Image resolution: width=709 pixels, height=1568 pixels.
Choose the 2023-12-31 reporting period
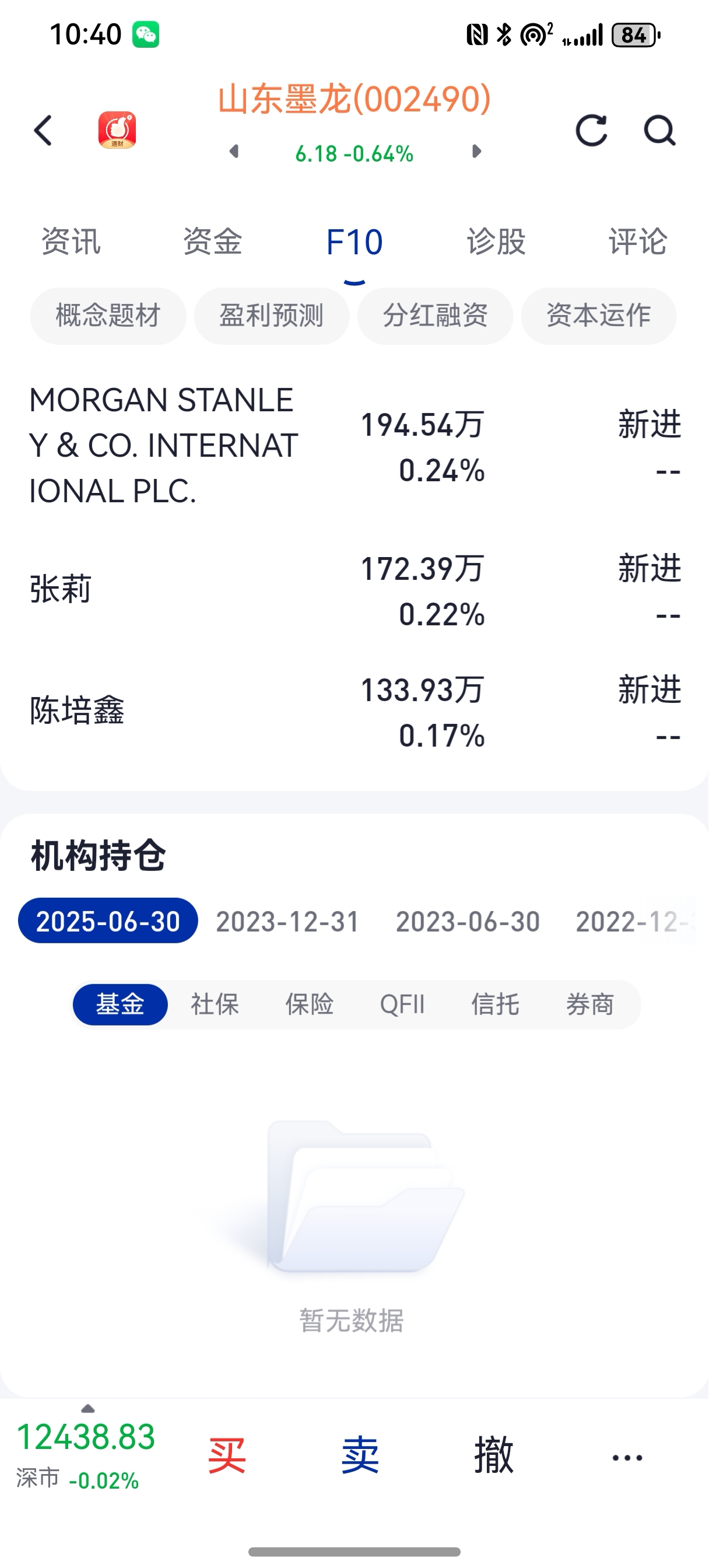point(288,922)
